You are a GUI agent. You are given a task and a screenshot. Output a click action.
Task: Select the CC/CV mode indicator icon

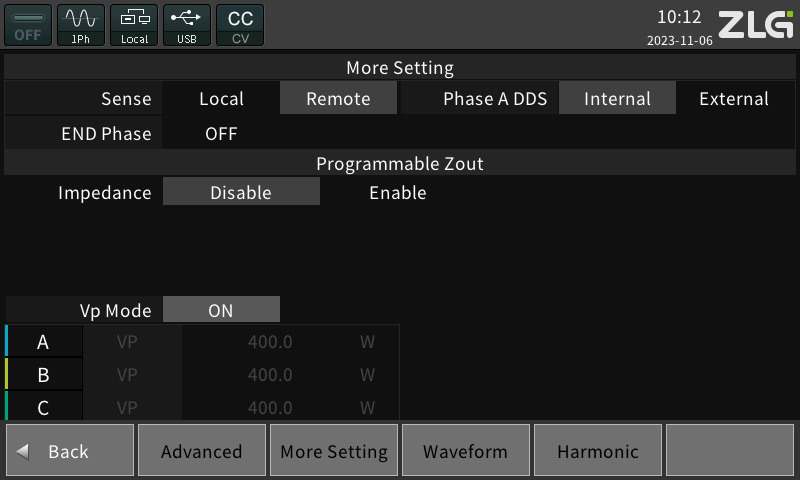240,24
